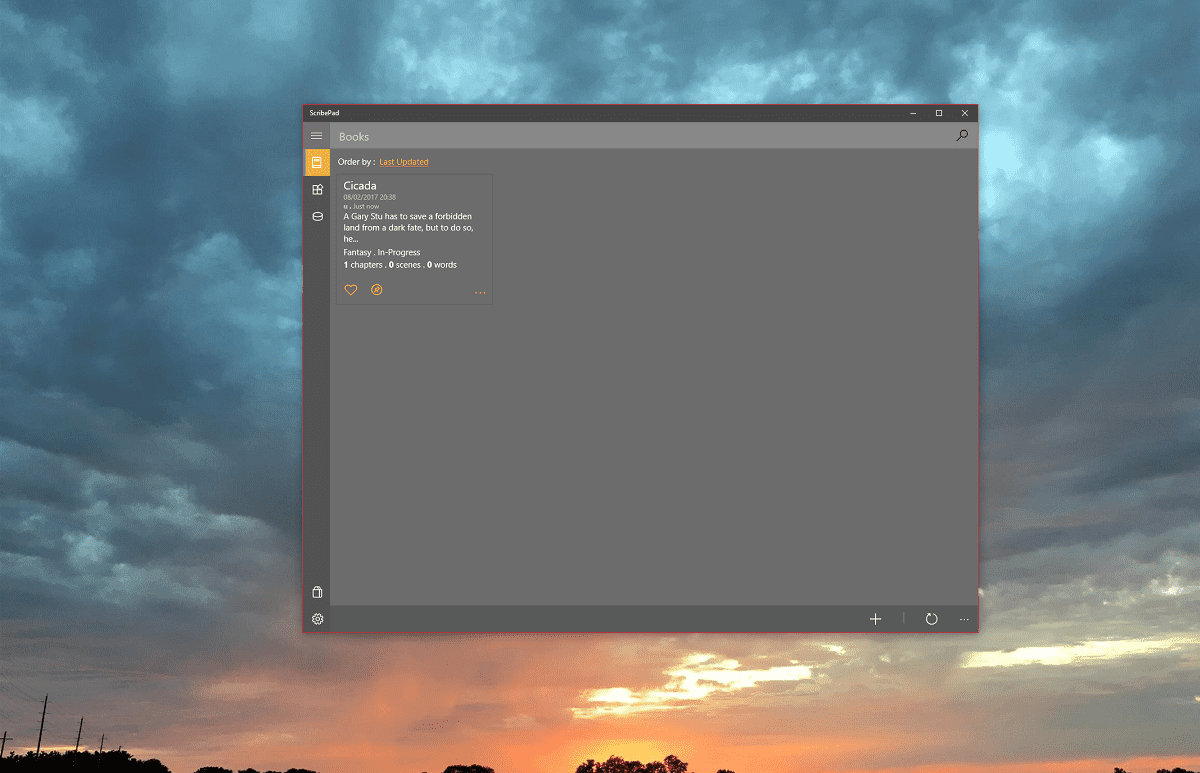Open the Cicada book title
Screen dimensions: 1200x773
coord(360,186)
